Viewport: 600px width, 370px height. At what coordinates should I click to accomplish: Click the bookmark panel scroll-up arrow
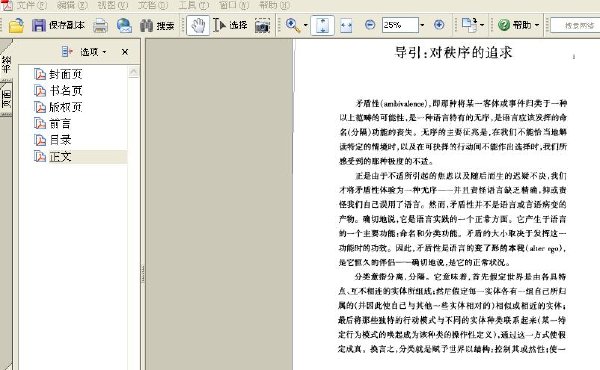(x=134, y=72)
